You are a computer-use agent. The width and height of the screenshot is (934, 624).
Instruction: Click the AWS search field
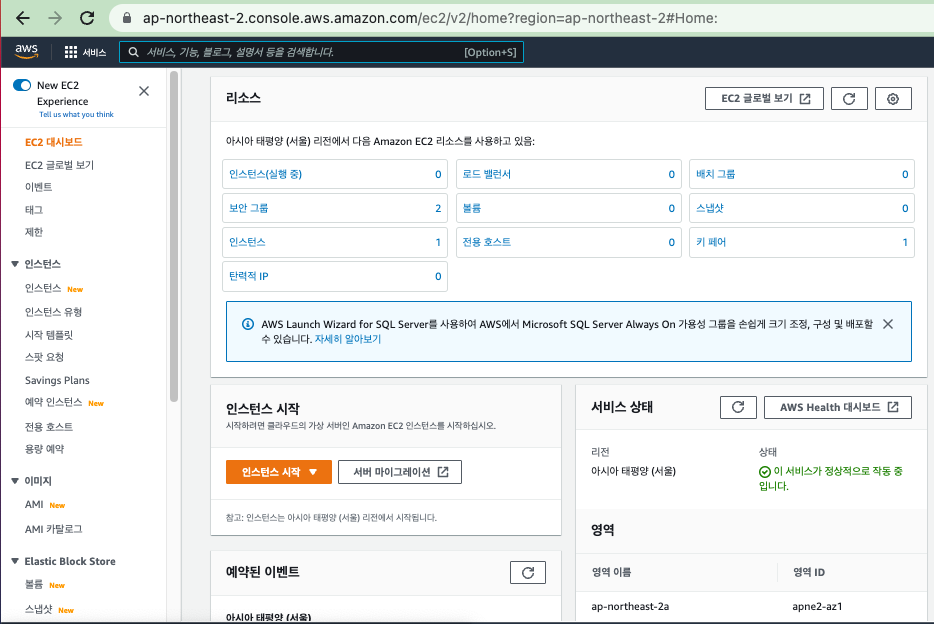[321, 52]
